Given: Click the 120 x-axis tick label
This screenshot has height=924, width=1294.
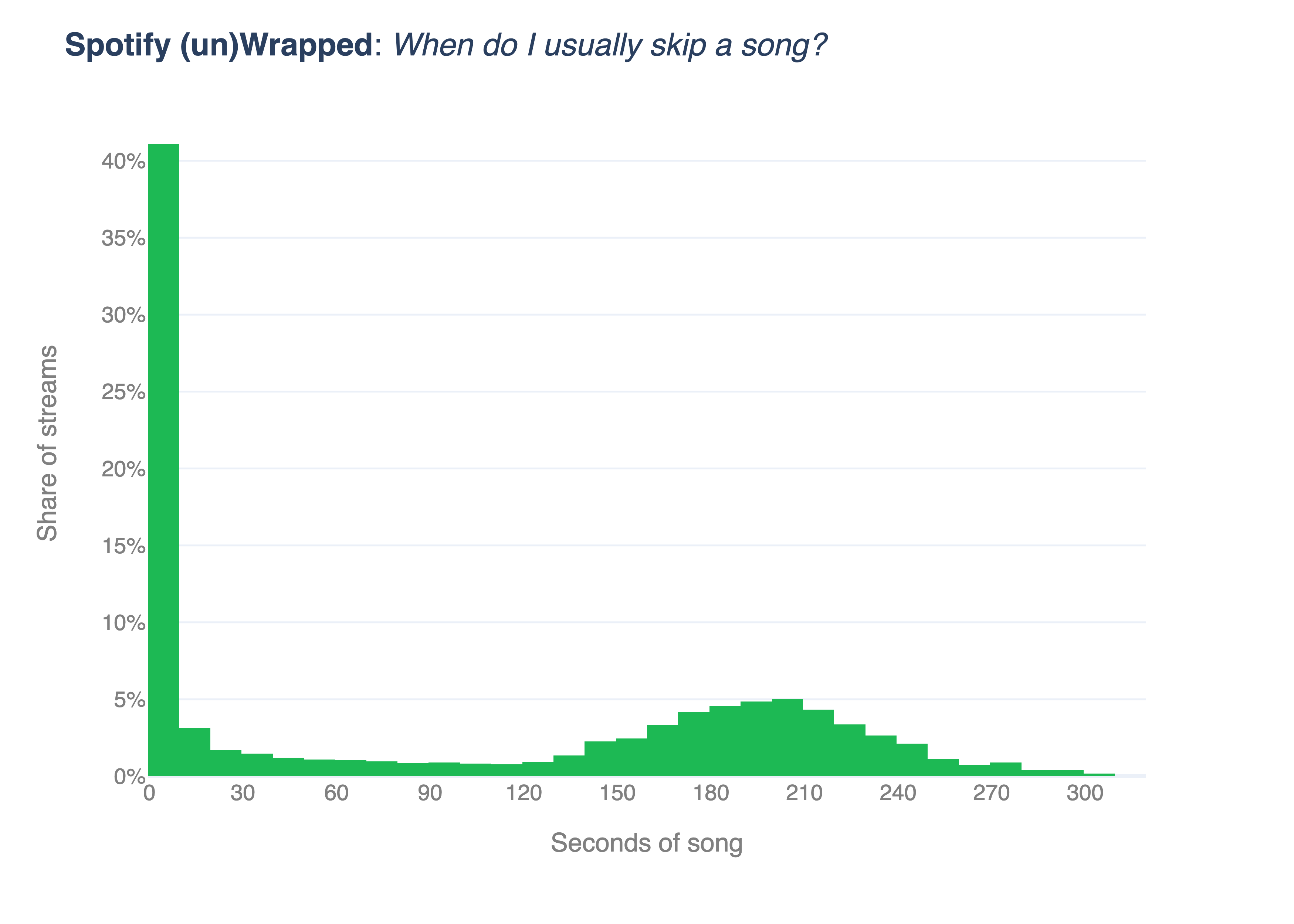Looking at the screenshot, I should 524,793.
